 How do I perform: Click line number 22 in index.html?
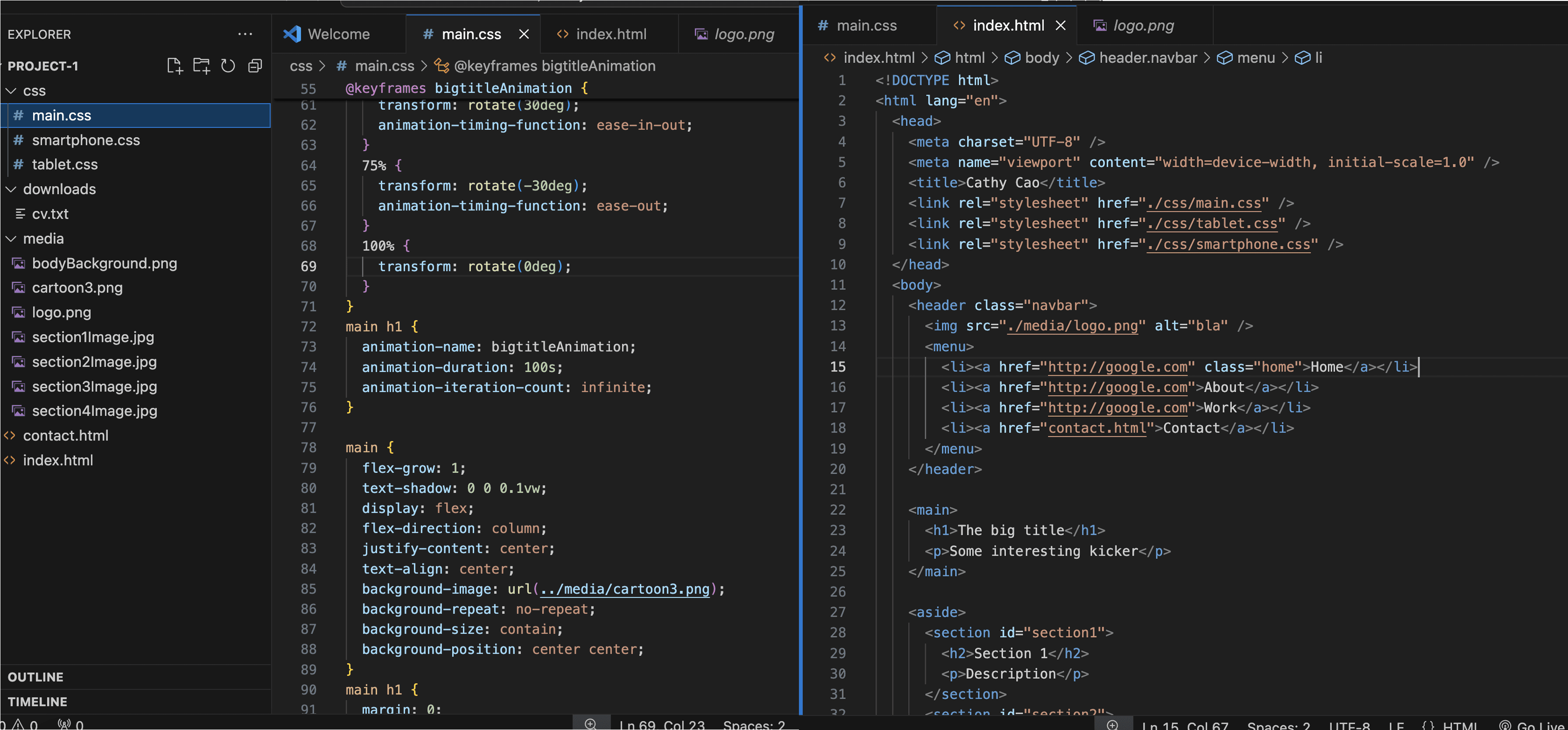click(838, 510)
